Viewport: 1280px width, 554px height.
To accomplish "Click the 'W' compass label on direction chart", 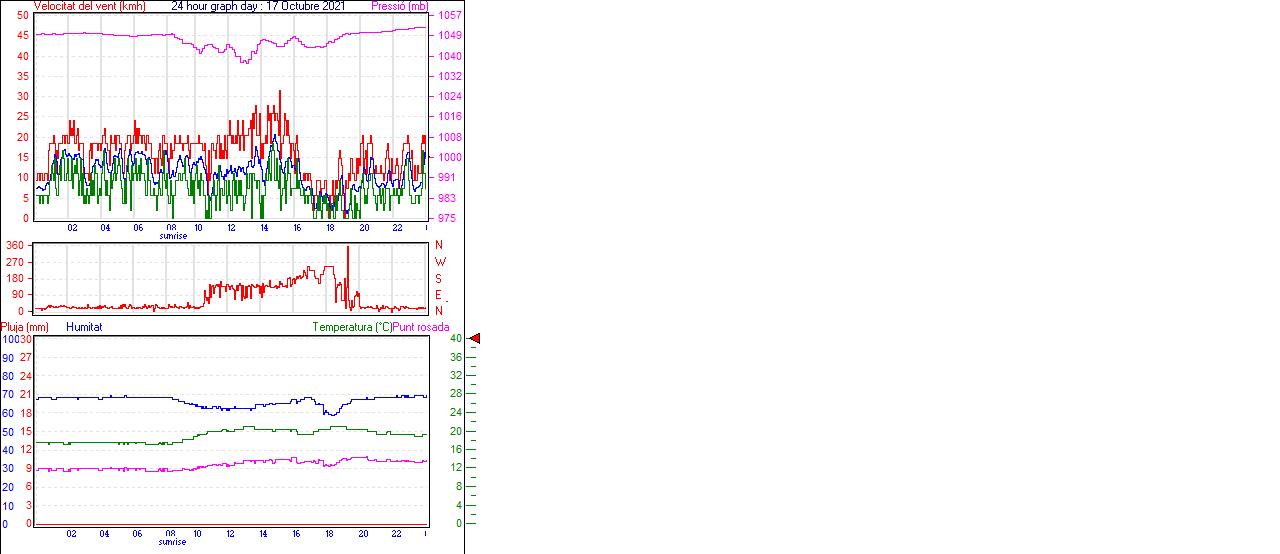I will click(x=440, y=262).
